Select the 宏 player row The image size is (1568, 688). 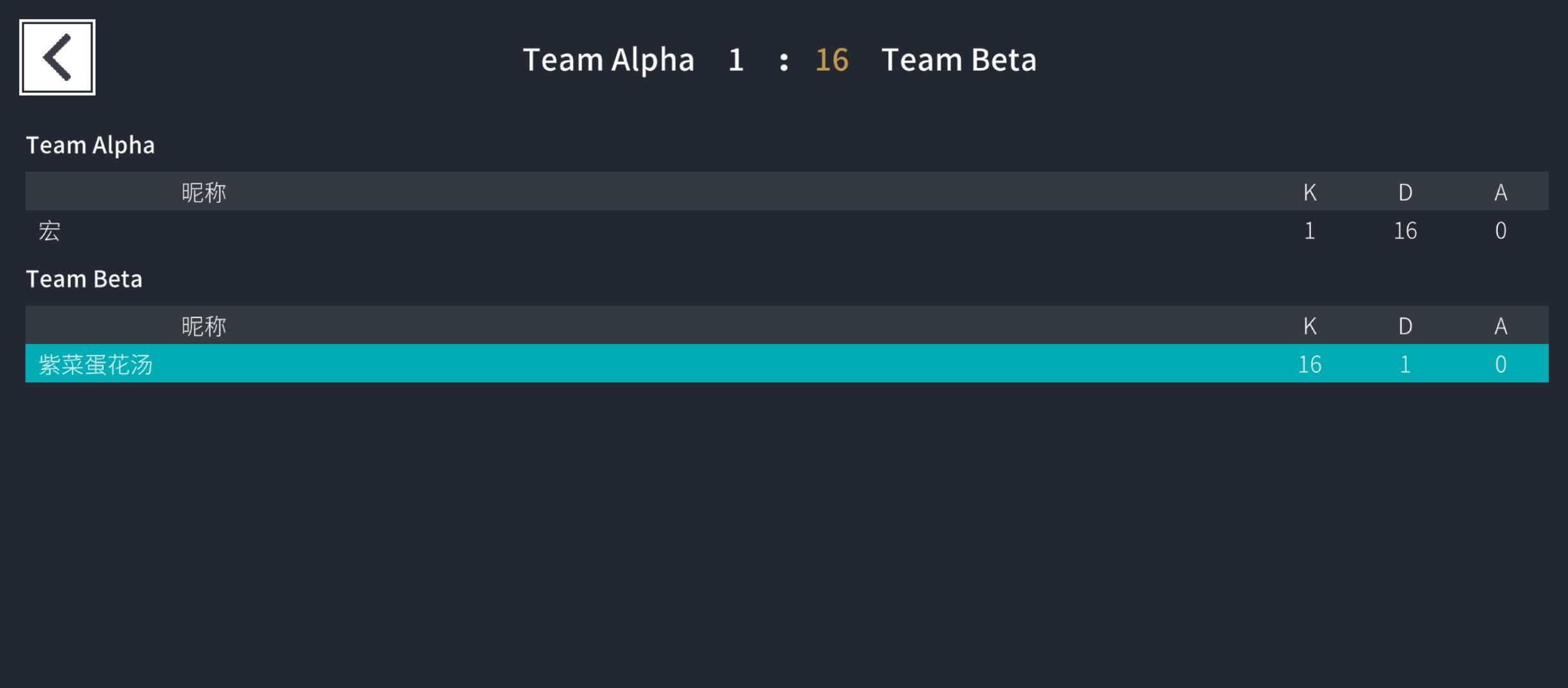(x=787, y=230)
